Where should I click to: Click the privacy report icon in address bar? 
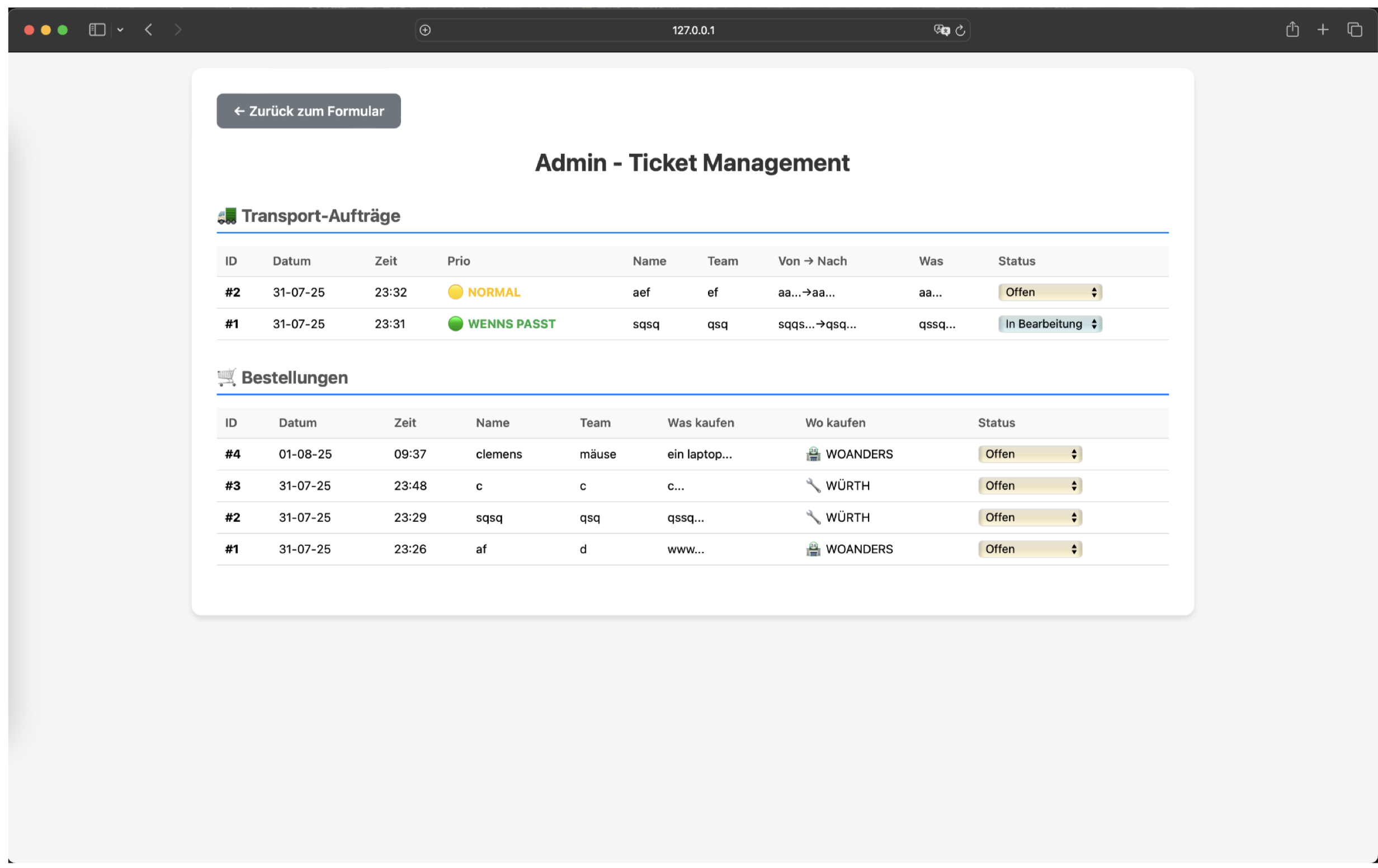(x=425, y=30)
